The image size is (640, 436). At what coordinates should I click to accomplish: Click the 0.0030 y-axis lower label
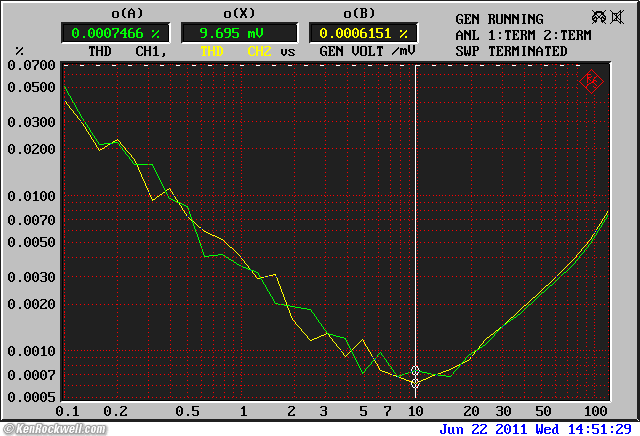click(31, 277)
